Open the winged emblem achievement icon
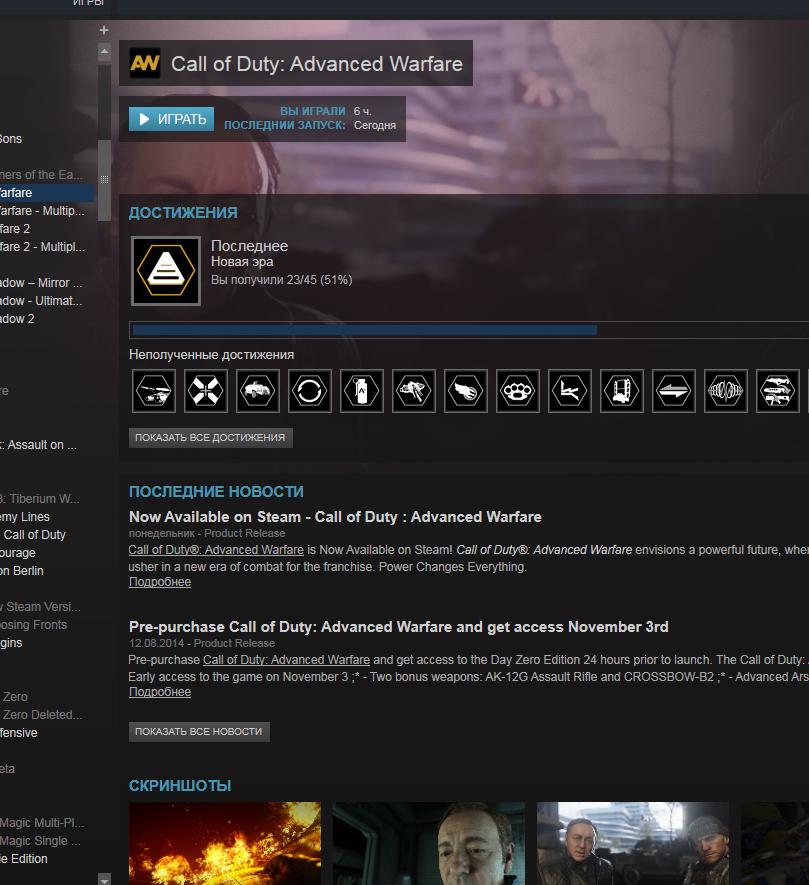 point(466,391)
